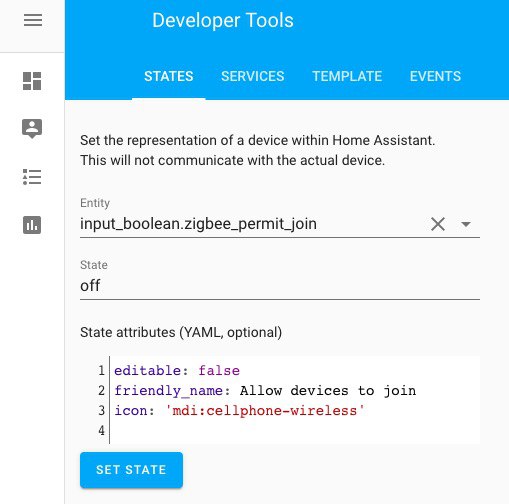The image size is (509, 504).
Task: Click the Developer Tools header title
Action: pyautogui.click(x=223, y=20)
